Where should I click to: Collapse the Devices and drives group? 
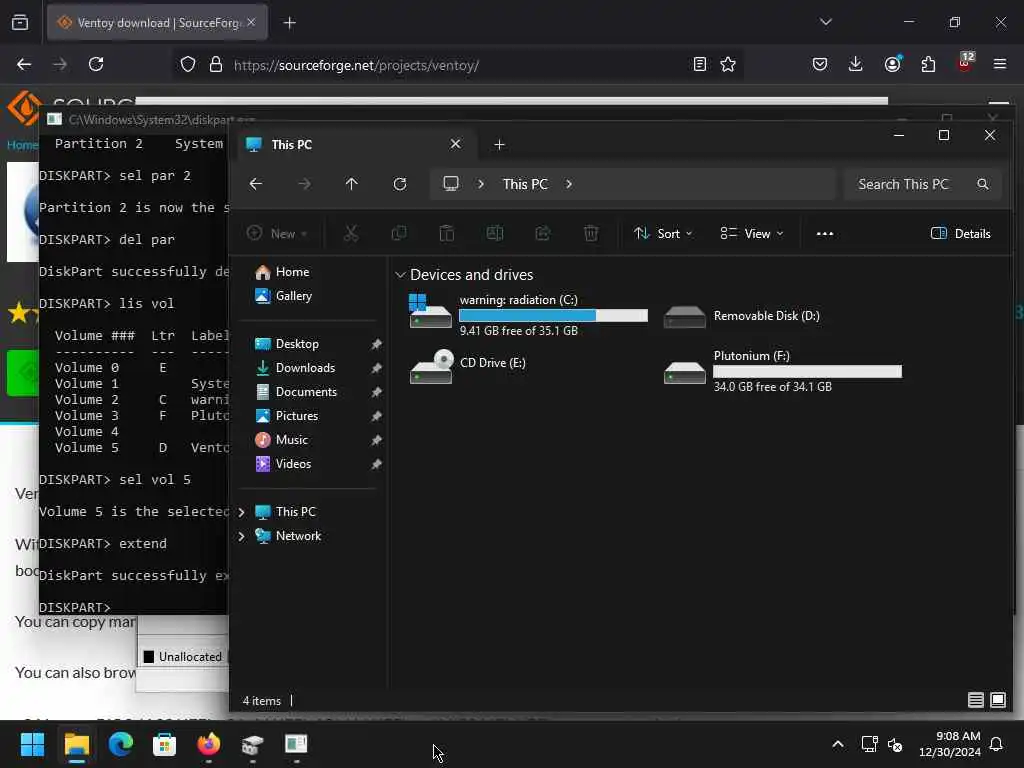[x=400, y=275]
